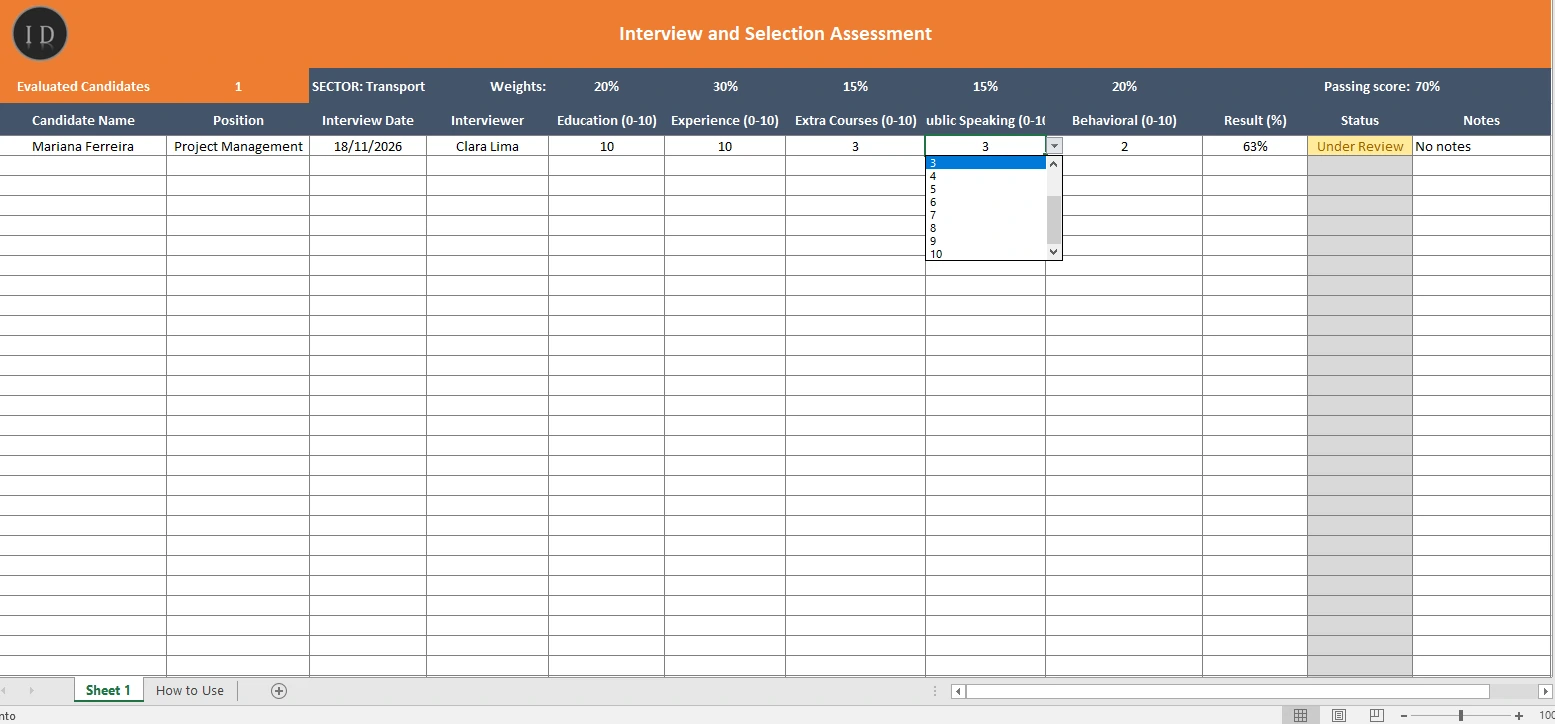
Task: Click the left arrow of the horizontal scrollbar
Action: 958,691
